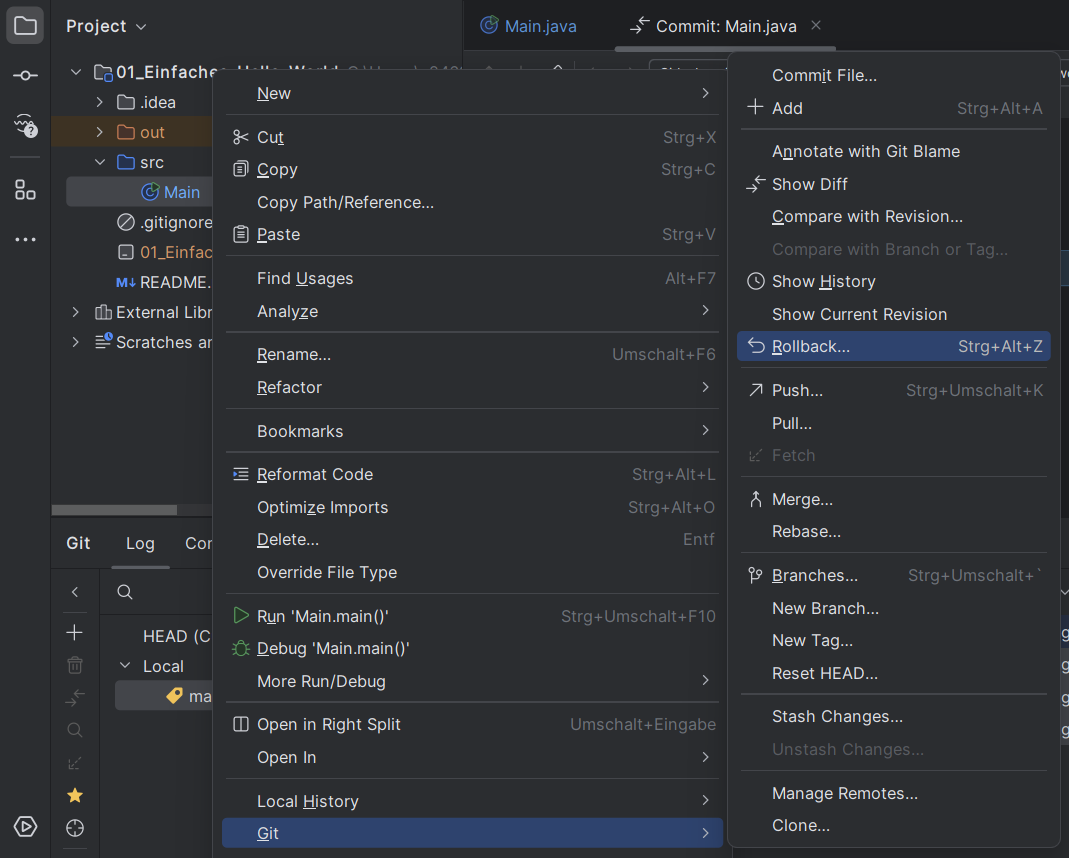Image resolution: width=1069 pixels, height=858 pixels.
Task: Click the delete branch trash icon
Action: click(x=75, y=664)
